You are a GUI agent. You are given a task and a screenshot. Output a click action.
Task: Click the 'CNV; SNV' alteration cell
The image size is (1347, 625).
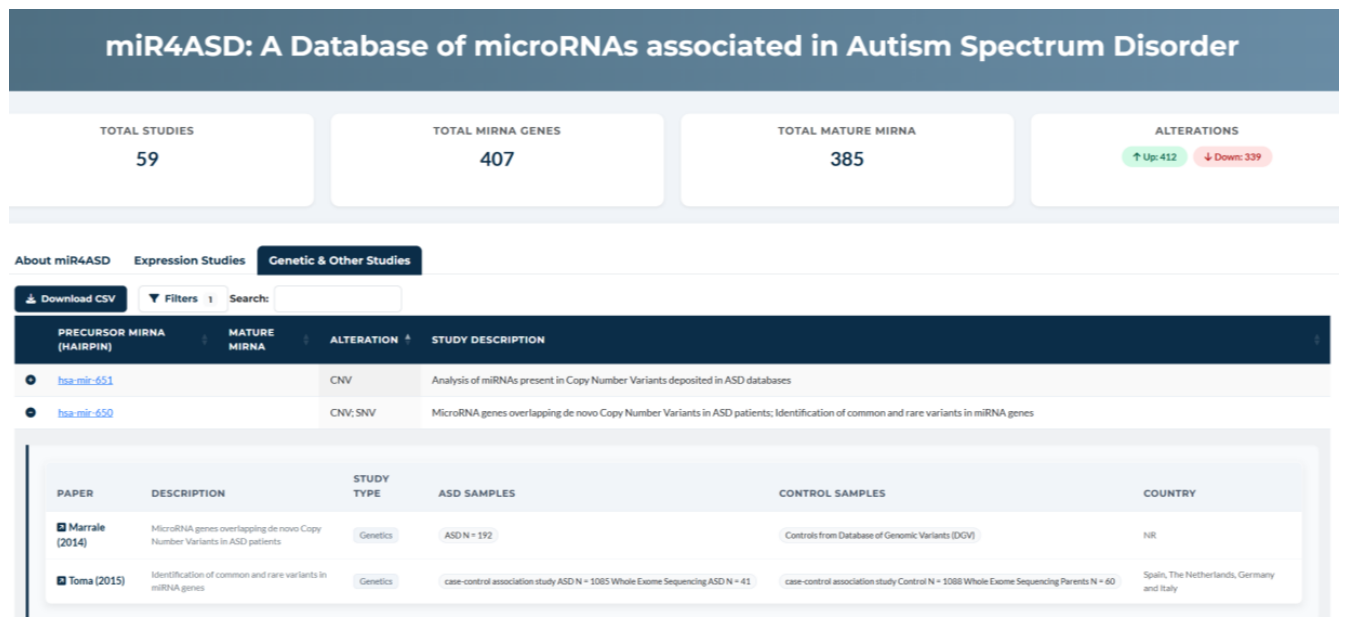coord(370,412)
